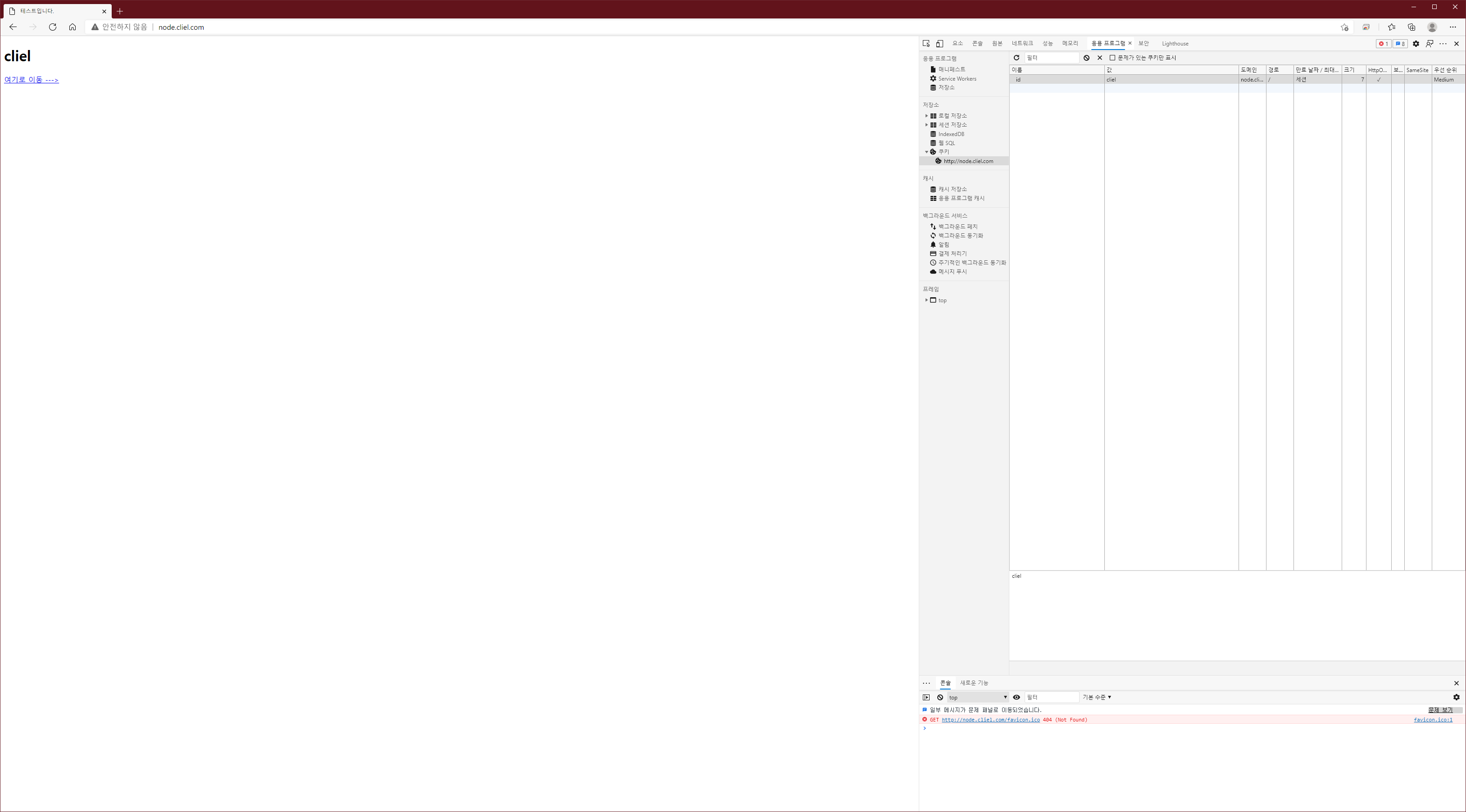Click the 문제 보기 button in console
The width and height of the screenshot is (1466, 812).
tap(1440, 710)
